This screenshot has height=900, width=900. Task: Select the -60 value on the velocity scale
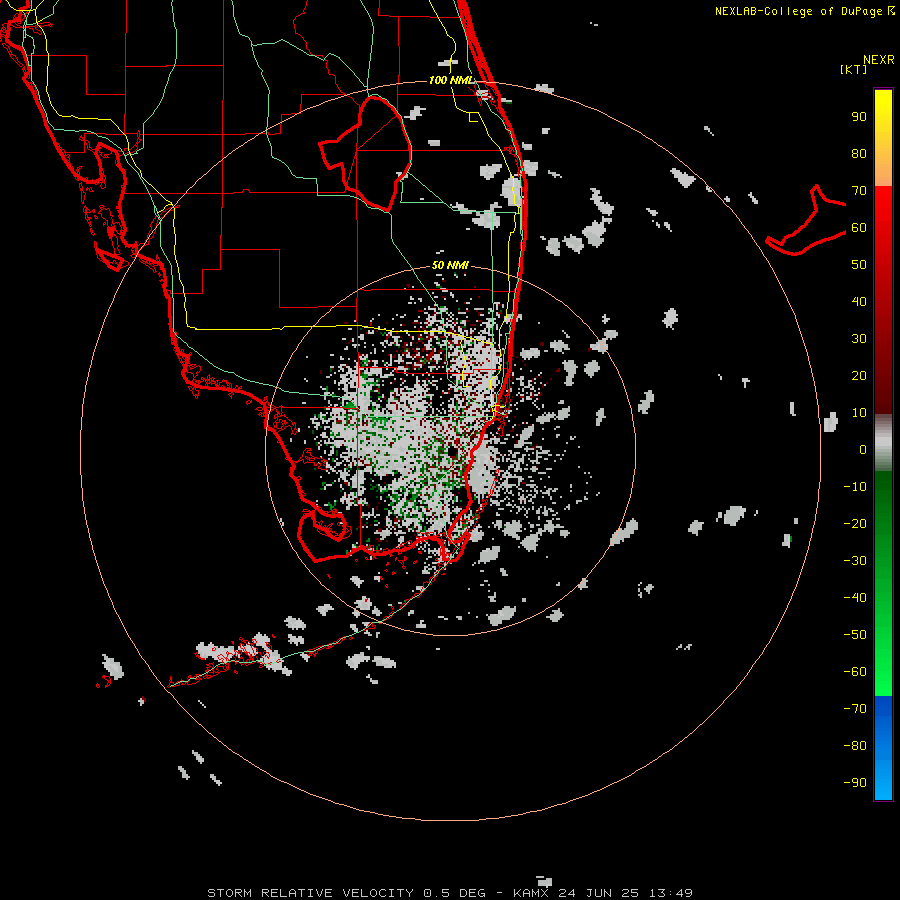coord(855,672)
